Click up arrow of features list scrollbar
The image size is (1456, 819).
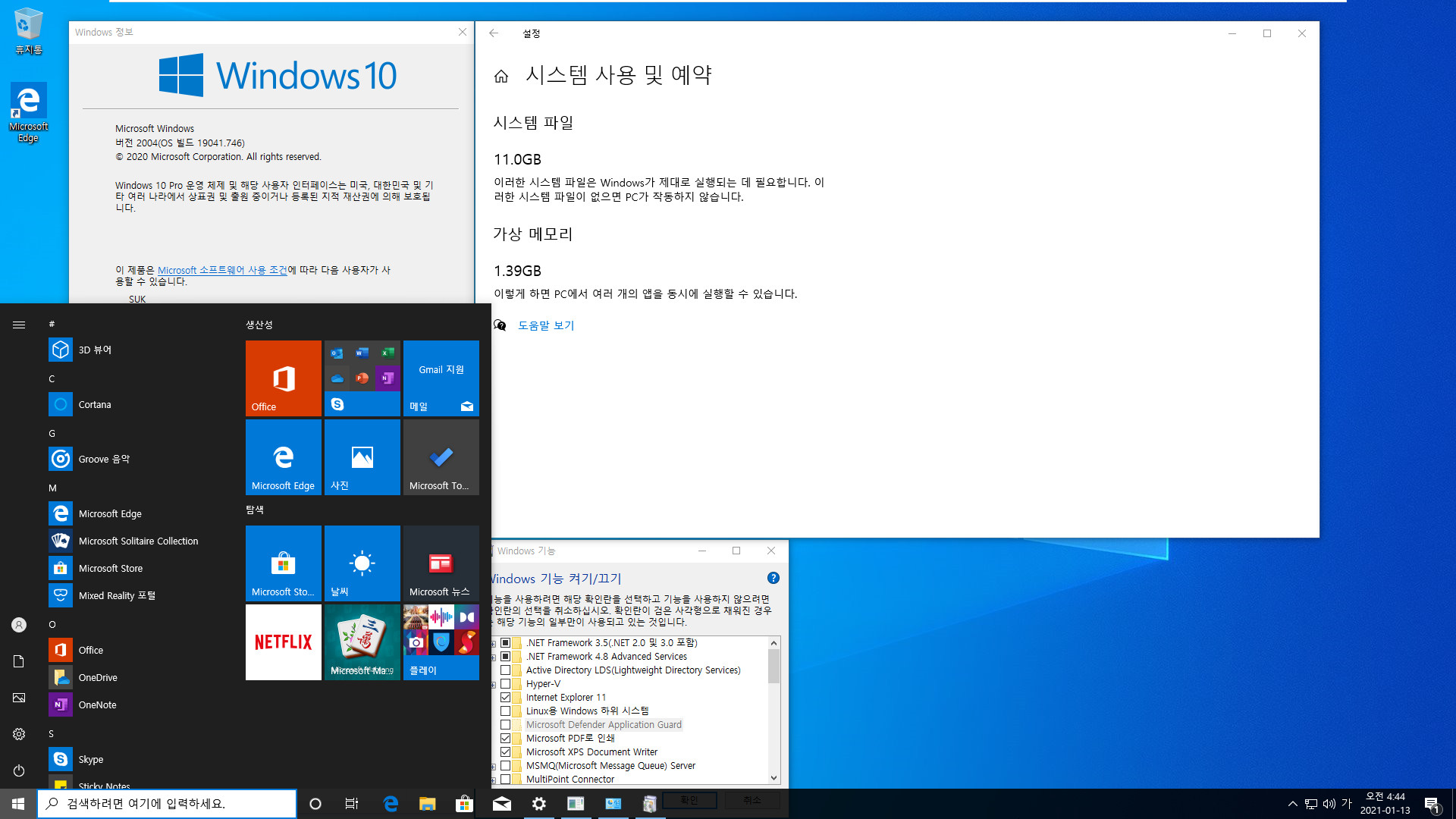pyautogui.click(x=773, y=643)
